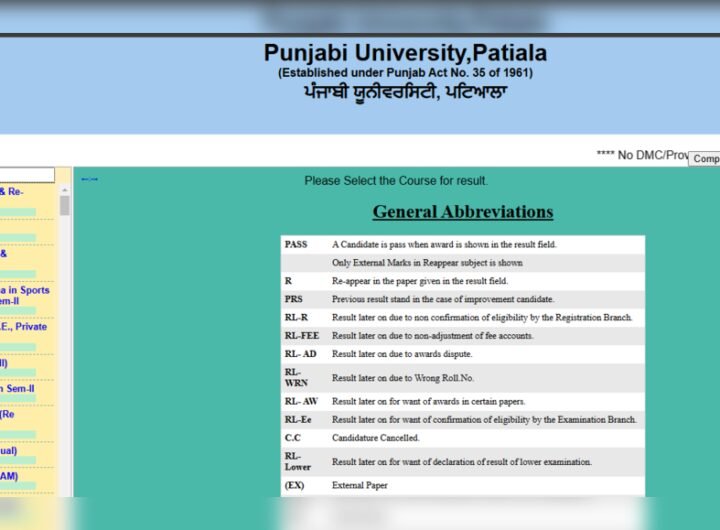The width and height of the screenshot is (720, 530).
Task: Click the small blue arrow link in the results panel
Action: coord(90,179)
